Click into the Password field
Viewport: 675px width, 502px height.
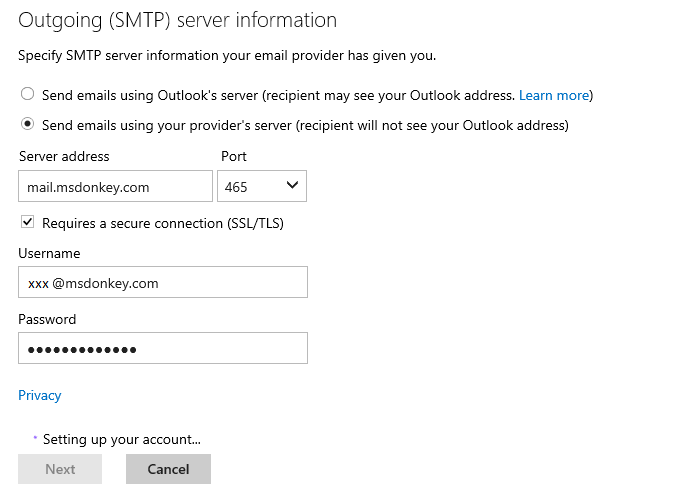(162, 348)
